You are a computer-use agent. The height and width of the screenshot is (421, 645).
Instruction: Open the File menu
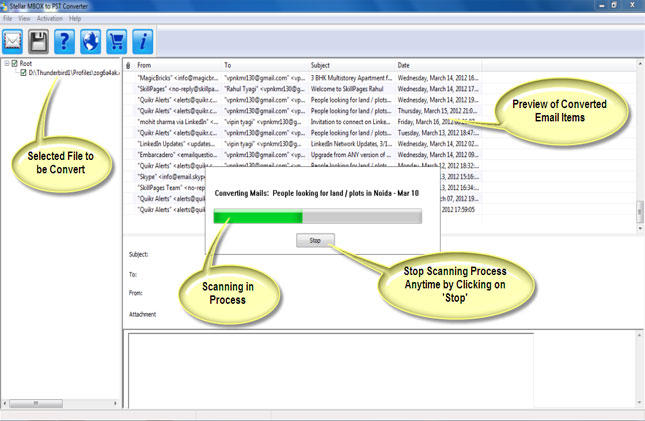[x=8, y=19]
